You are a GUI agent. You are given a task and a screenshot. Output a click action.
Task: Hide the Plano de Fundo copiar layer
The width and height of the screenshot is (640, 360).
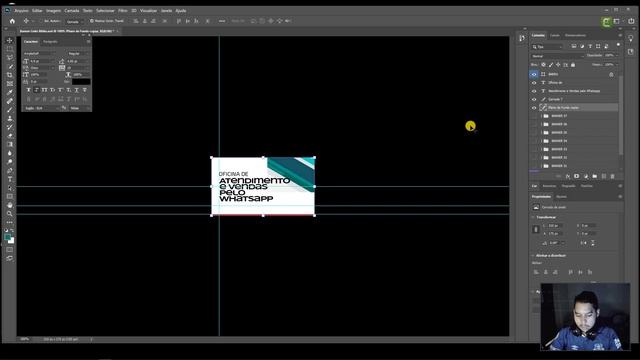[534, 108]
